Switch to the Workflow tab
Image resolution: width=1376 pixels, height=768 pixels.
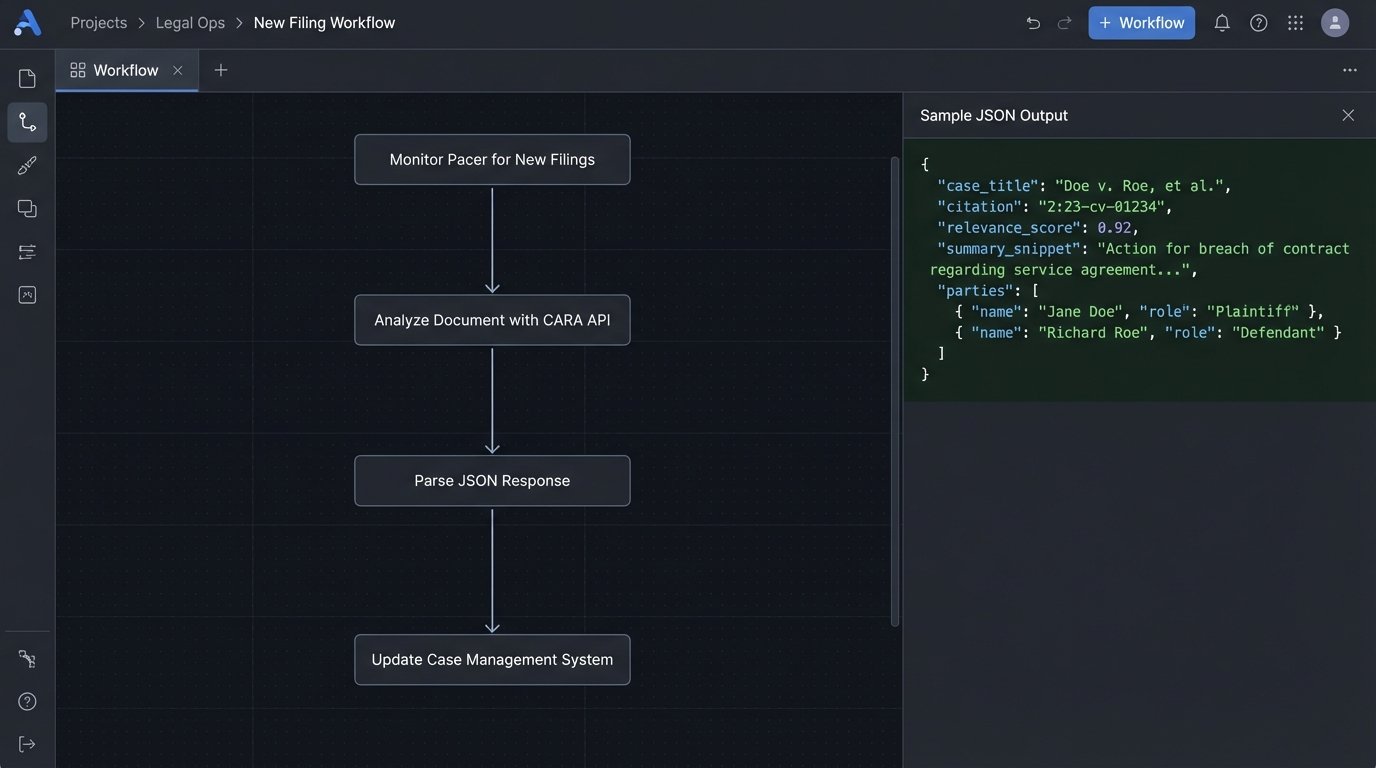(x=125, y=70)
